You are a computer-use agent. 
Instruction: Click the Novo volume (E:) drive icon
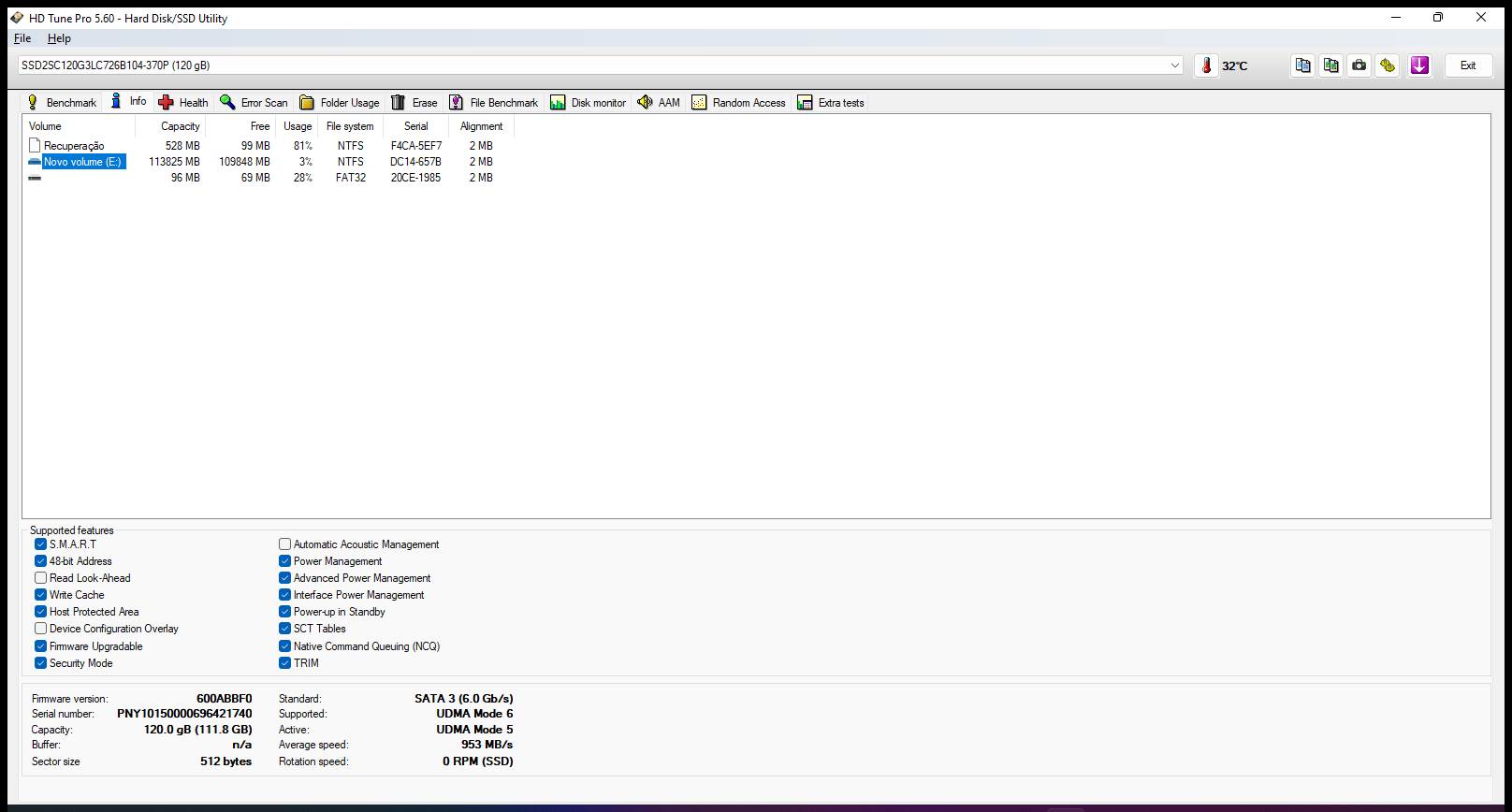pos(35,162)
